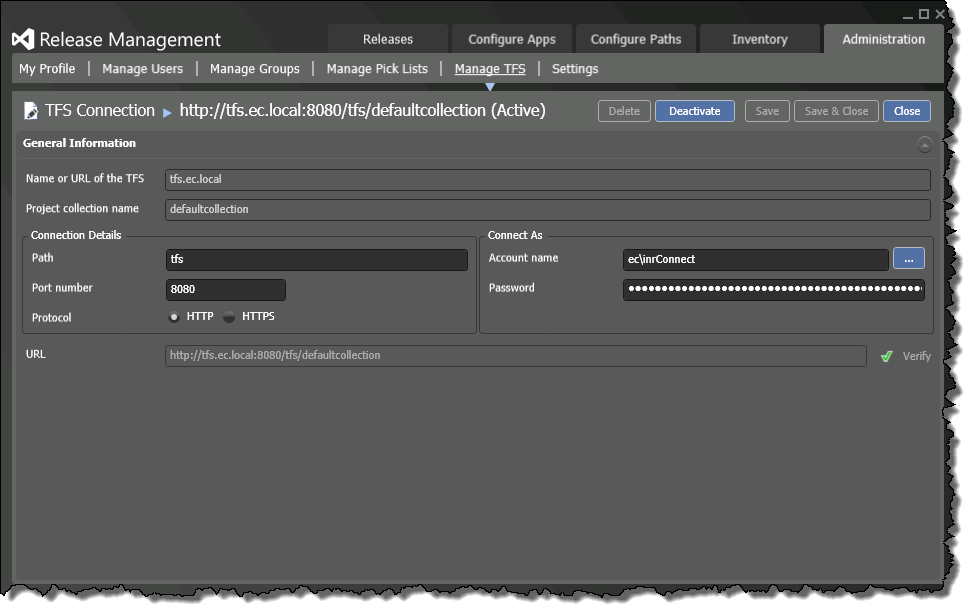Open the Inventory tab

[x=759, y=40]
